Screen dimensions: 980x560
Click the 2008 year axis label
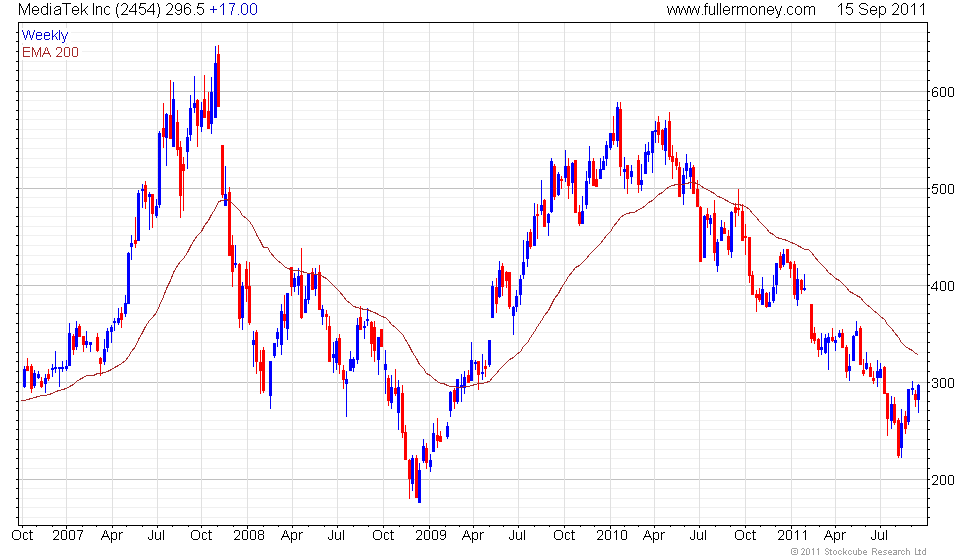[249, 536]
